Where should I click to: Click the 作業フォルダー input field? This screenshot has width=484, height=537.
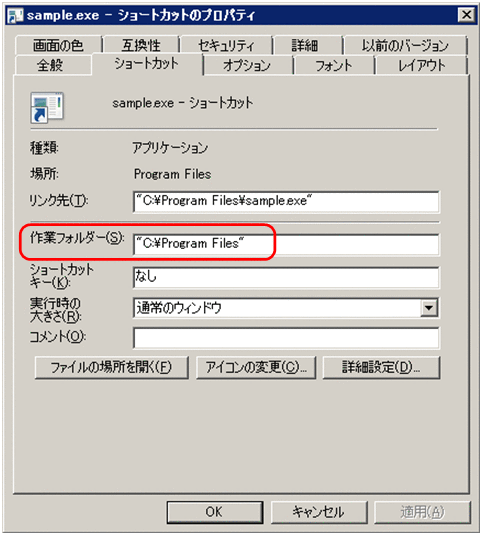286,244
